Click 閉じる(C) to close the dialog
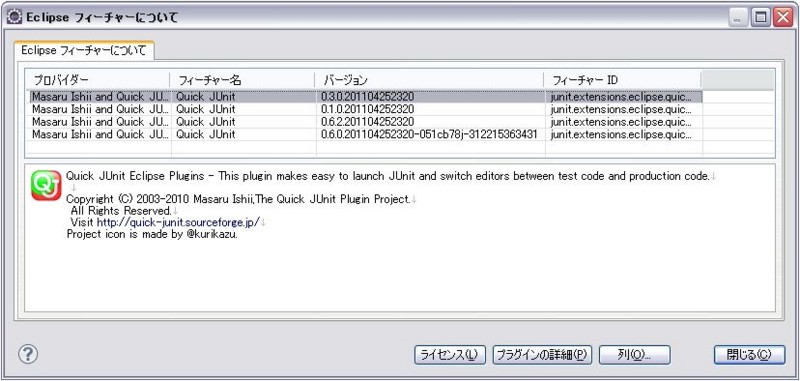 749,355
